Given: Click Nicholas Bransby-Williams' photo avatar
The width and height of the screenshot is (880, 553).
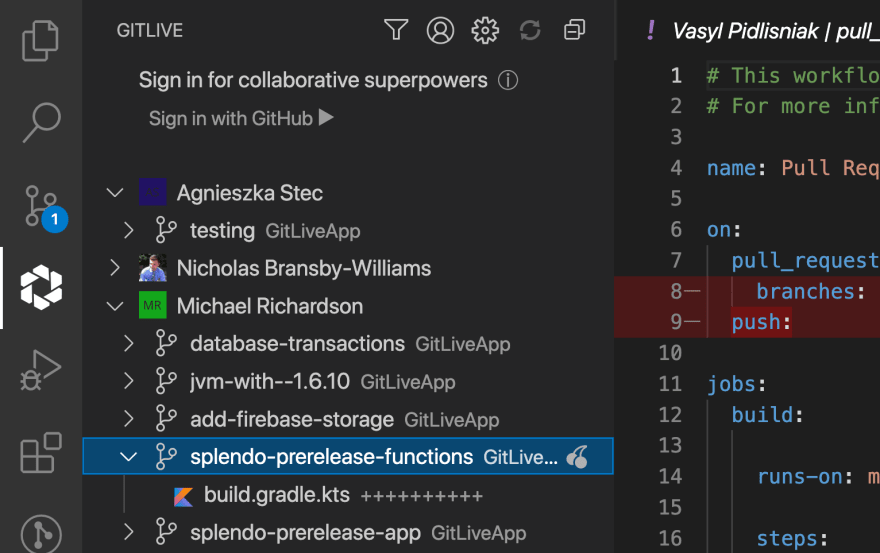Looking at the screenshot, I should (x=153, y=268).
